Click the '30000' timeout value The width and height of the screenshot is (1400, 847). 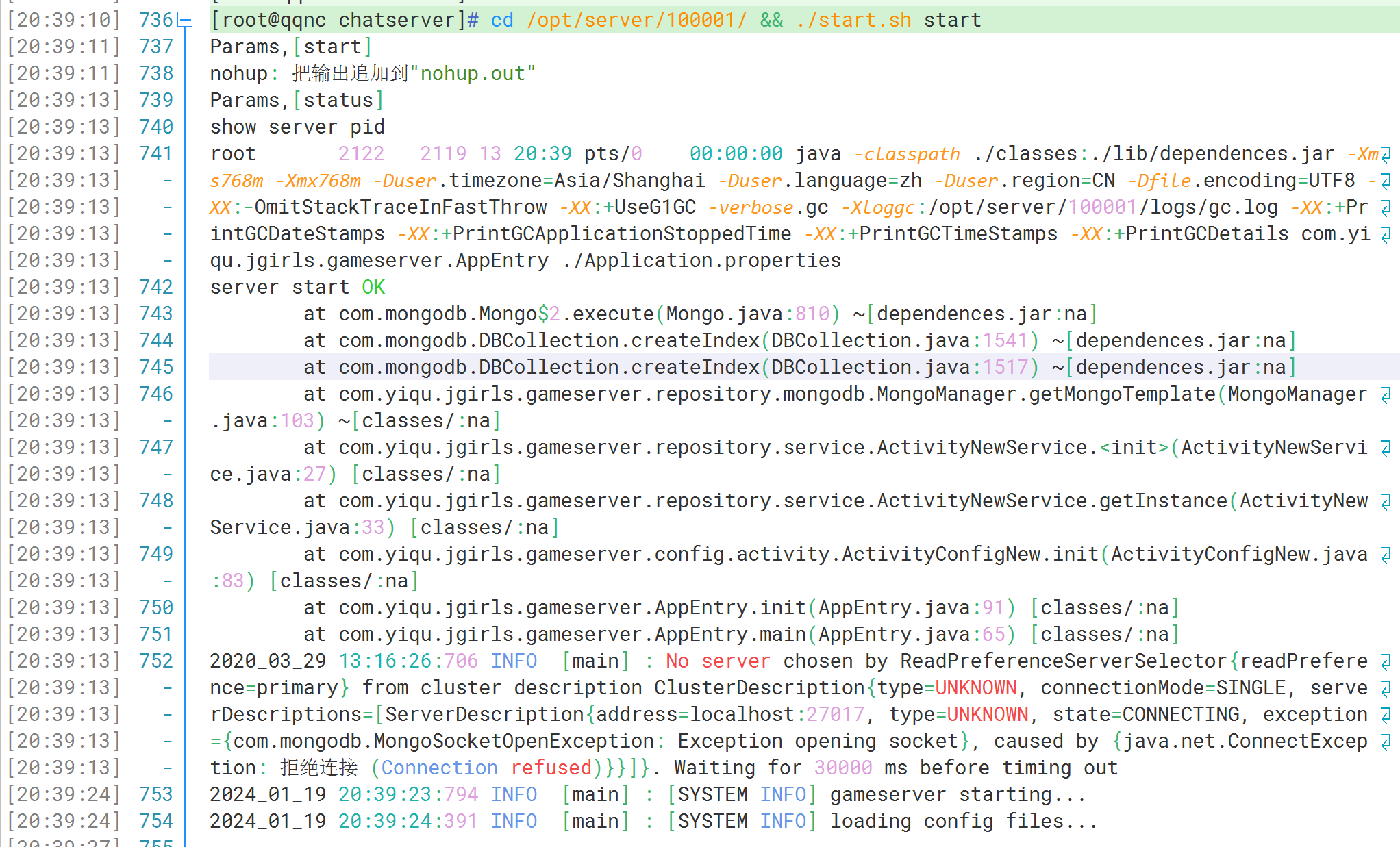(x=842, y=768)
